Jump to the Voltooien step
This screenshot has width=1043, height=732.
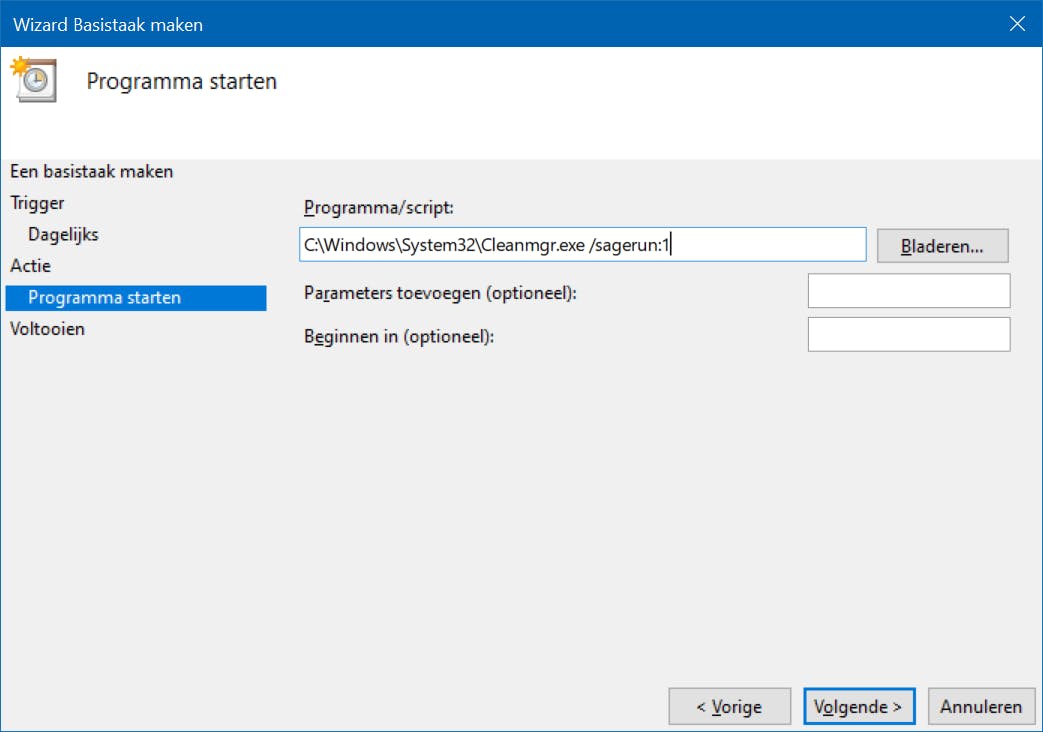click(x=47, y=329)
